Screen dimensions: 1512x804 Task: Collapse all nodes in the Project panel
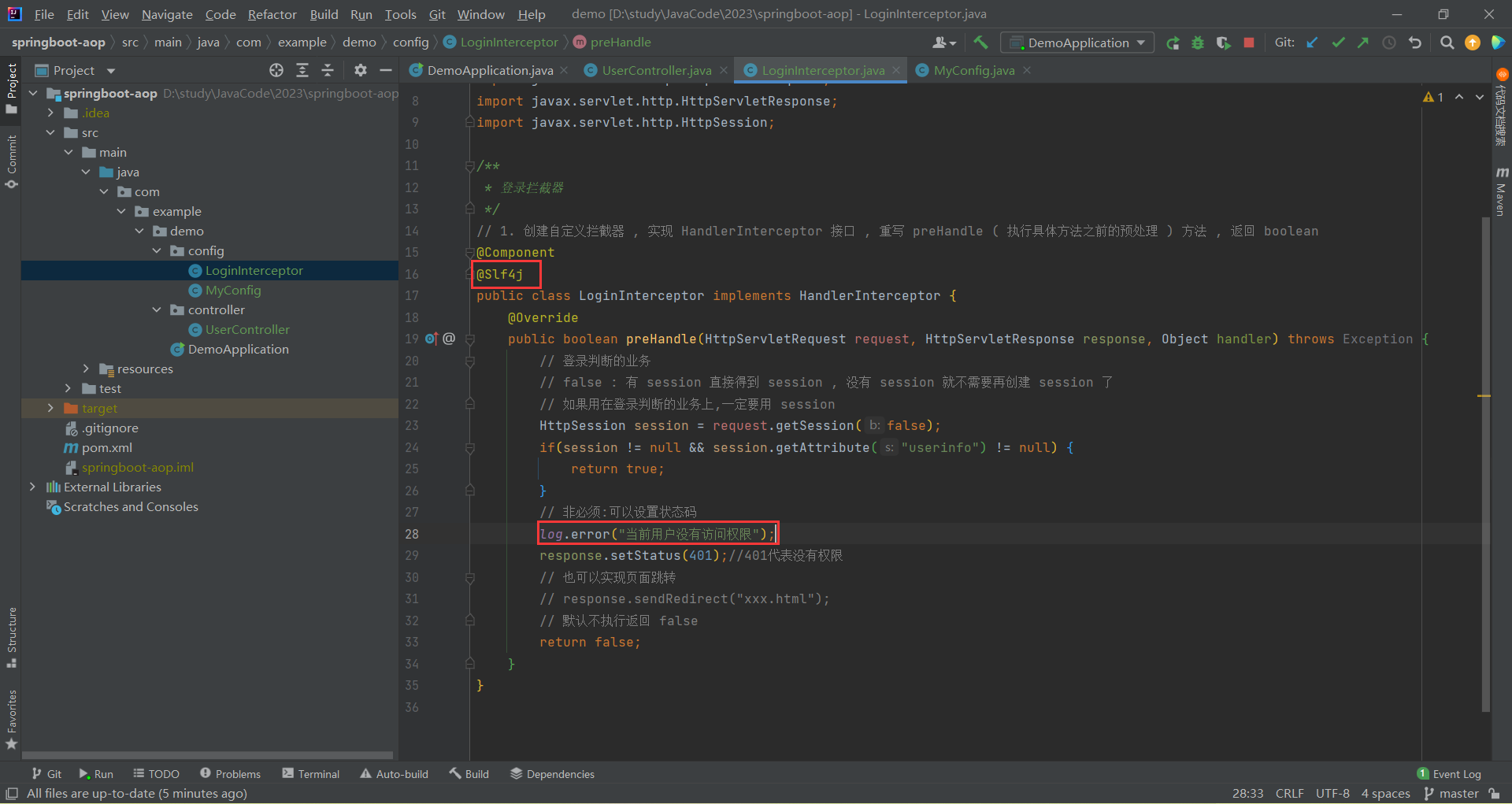click(x=328, y=70)
